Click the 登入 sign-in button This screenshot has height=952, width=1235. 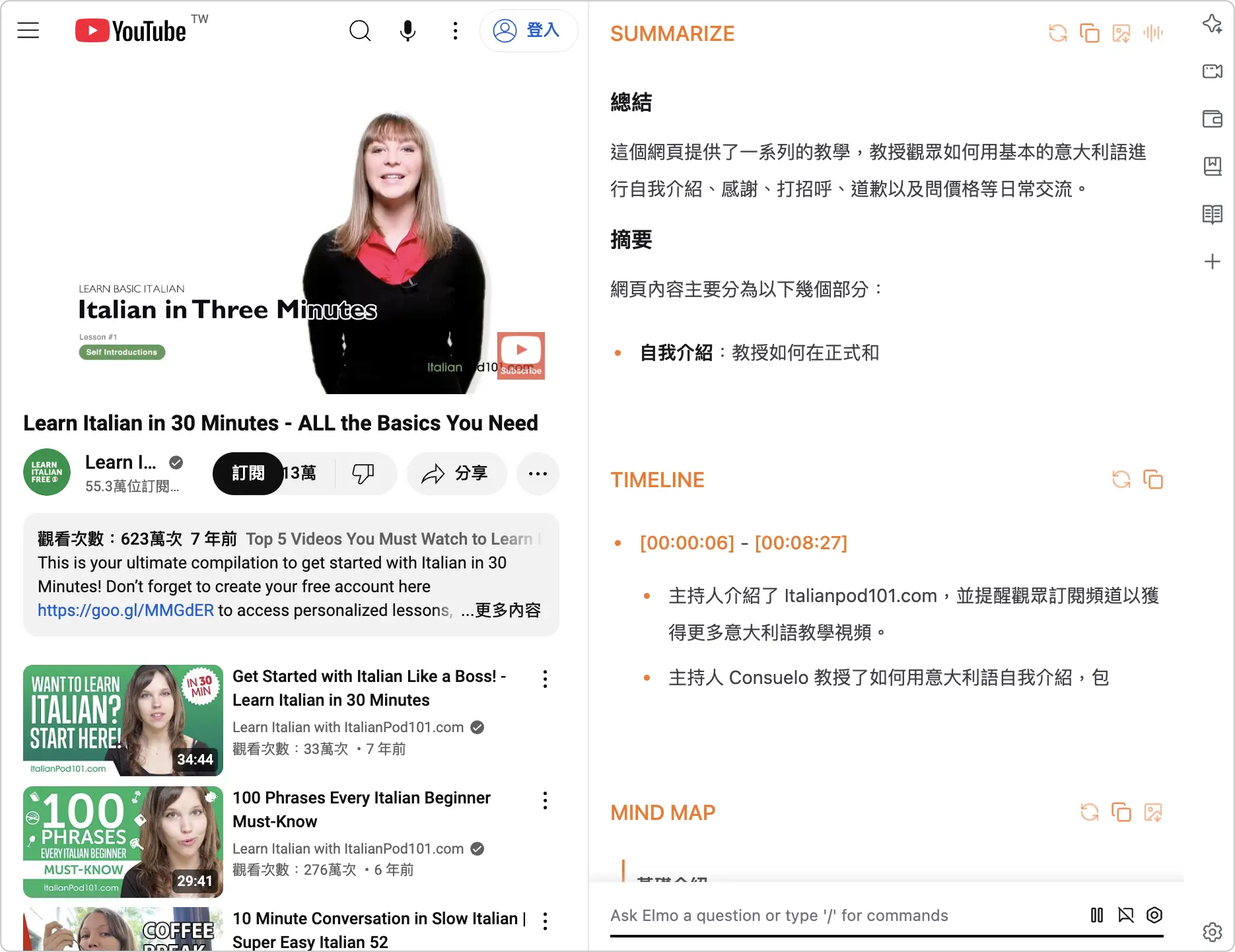528,30
